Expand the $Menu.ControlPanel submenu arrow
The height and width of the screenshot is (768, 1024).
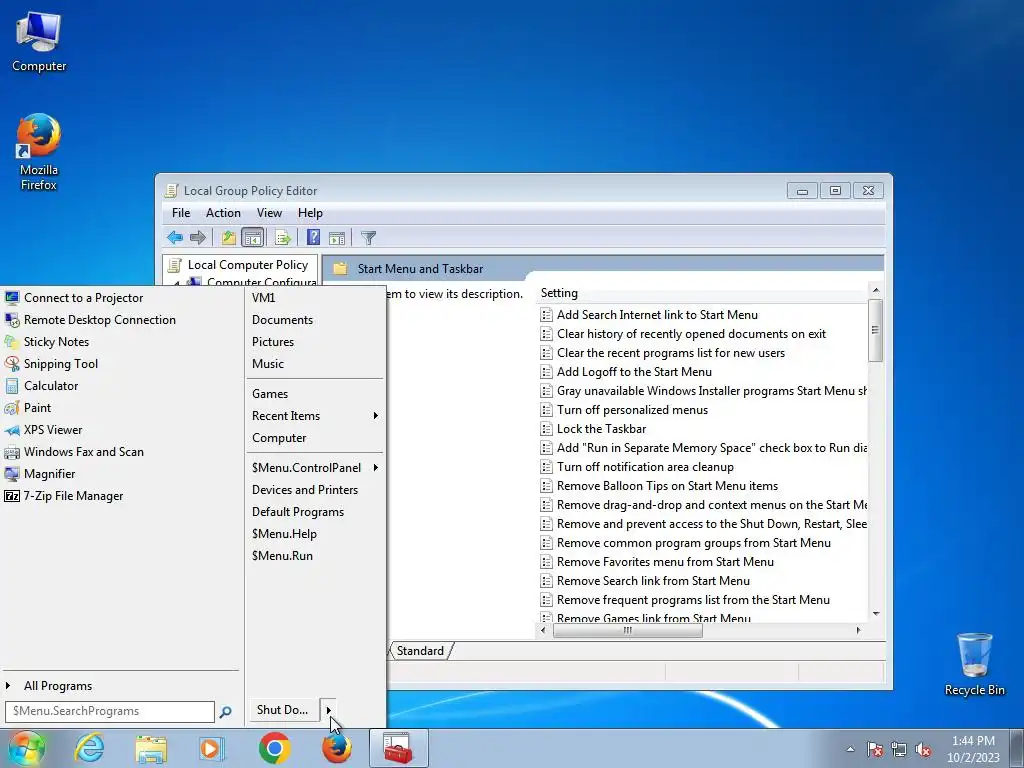click(376, 468)
